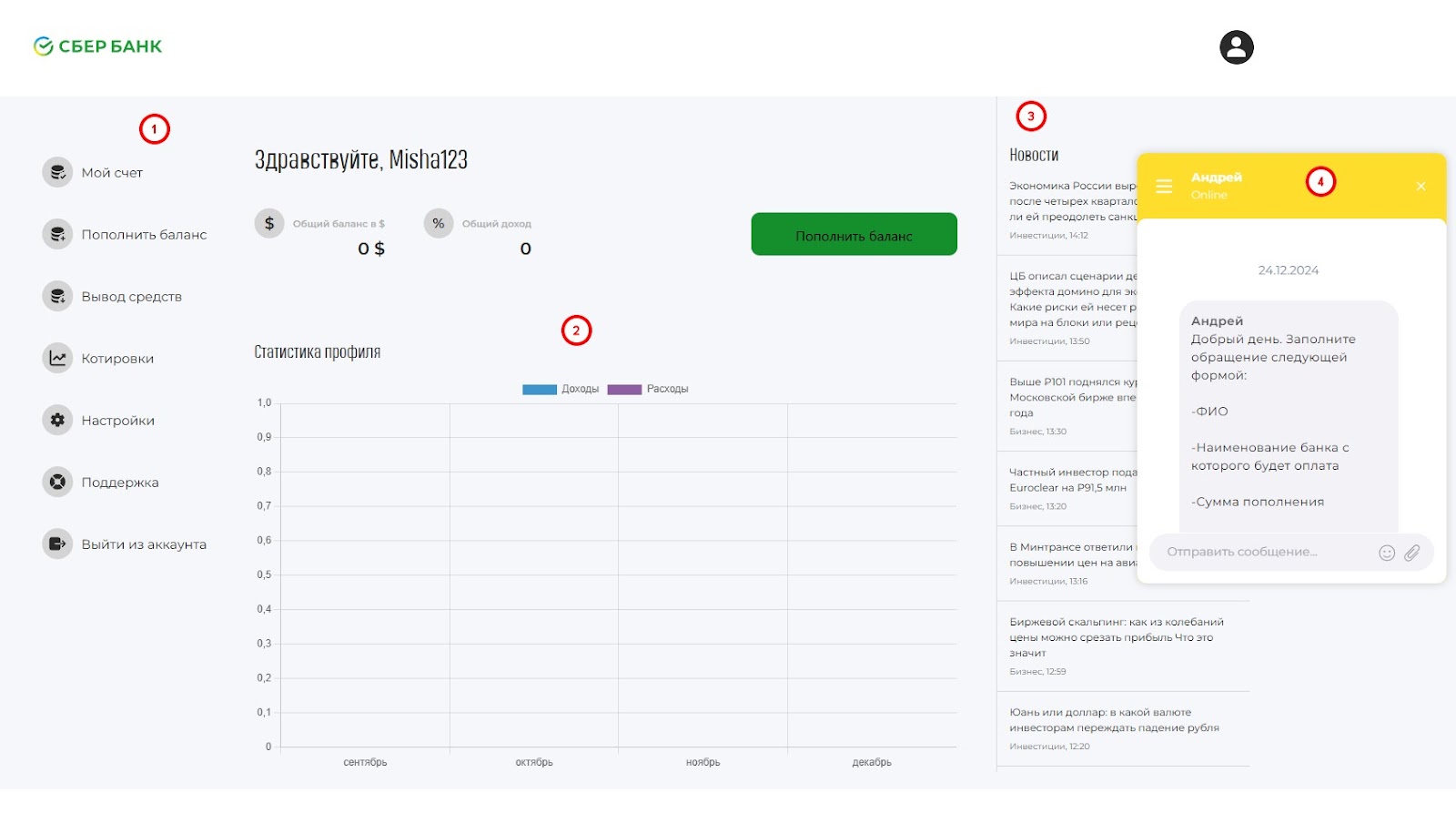Click the coins icon beside Мой счет
The height and width of the screenshot is (813, 1456).
point(57,172)
